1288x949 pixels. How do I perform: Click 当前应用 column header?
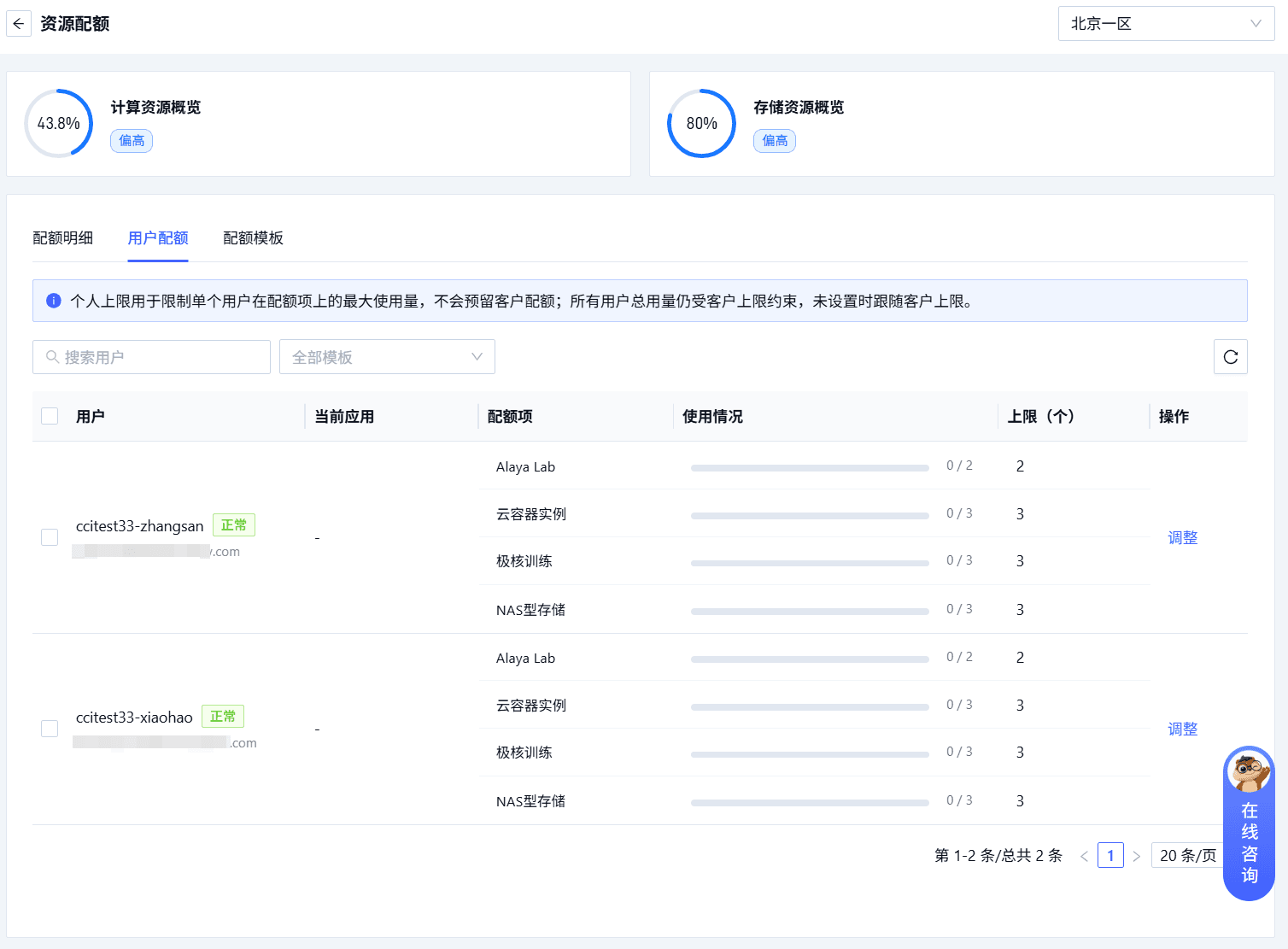[344, 417]
